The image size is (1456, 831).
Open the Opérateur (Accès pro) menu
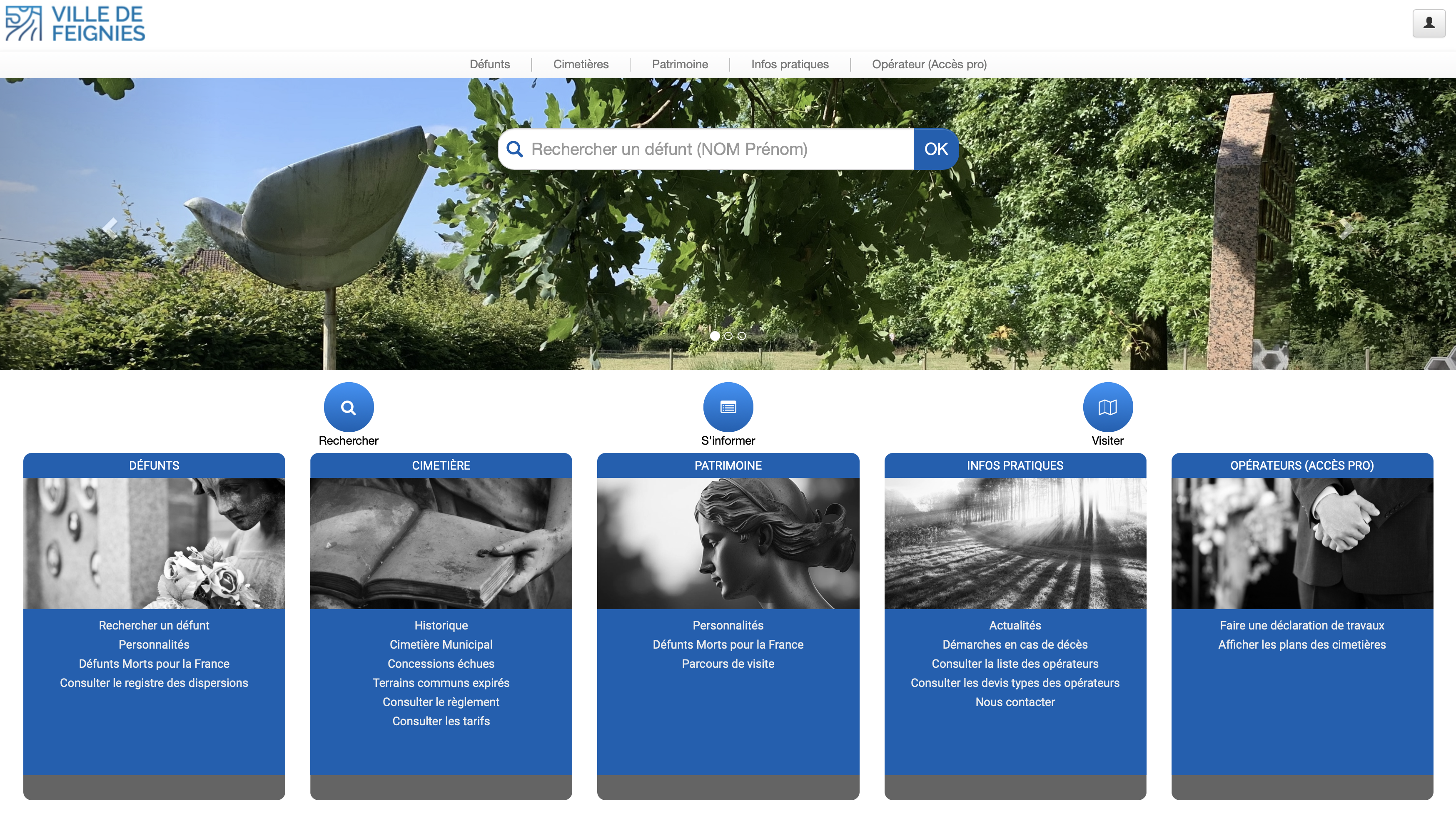tap(929, 65)
